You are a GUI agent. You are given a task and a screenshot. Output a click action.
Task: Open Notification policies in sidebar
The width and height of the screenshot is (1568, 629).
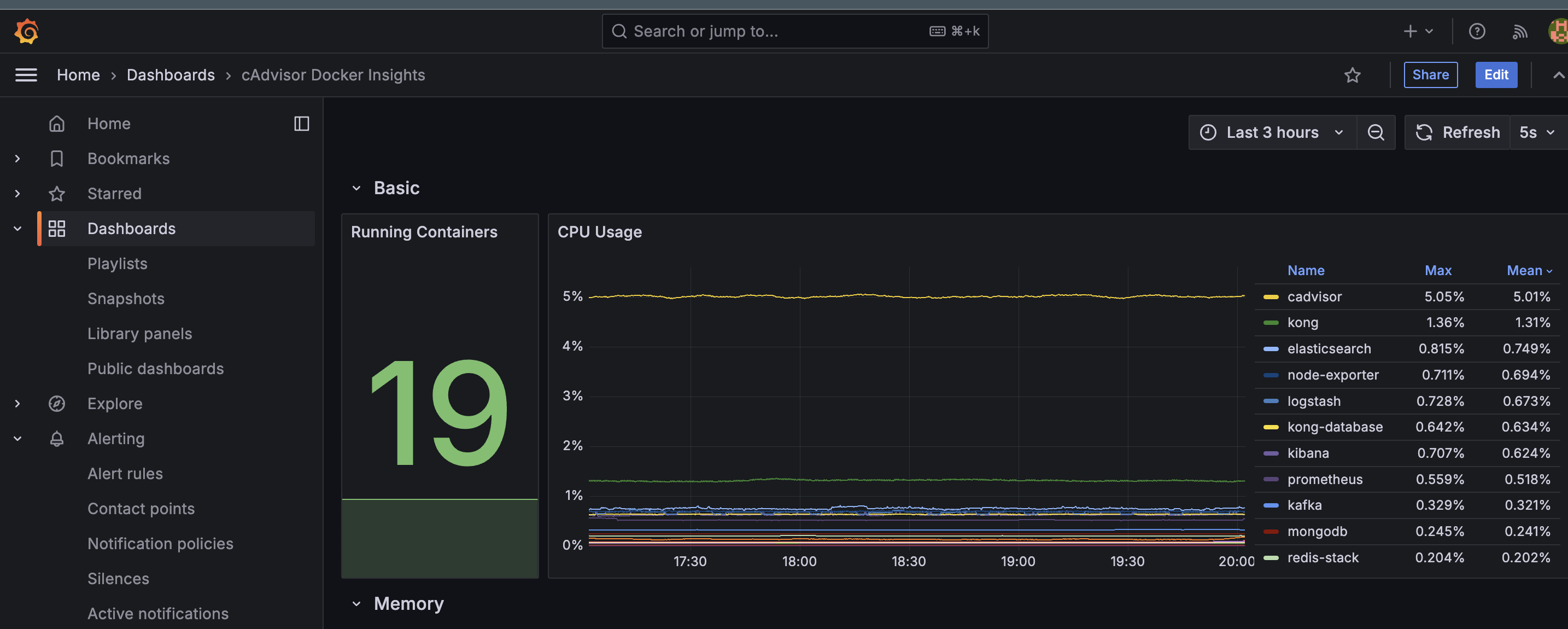(x=161, y=544)
